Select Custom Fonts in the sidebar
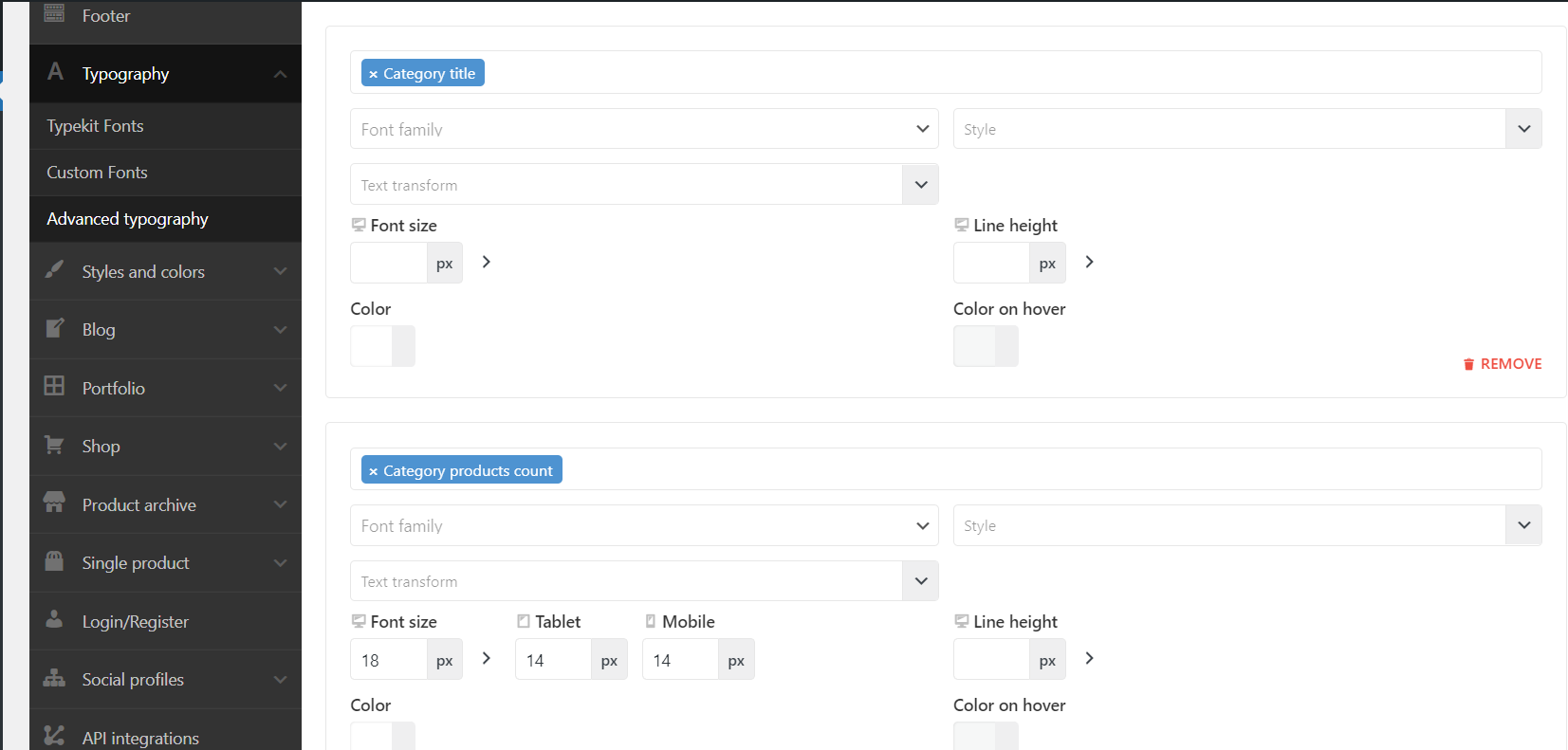The width and height of the screenshot is (1568, 750). click(x=98, y=173)
